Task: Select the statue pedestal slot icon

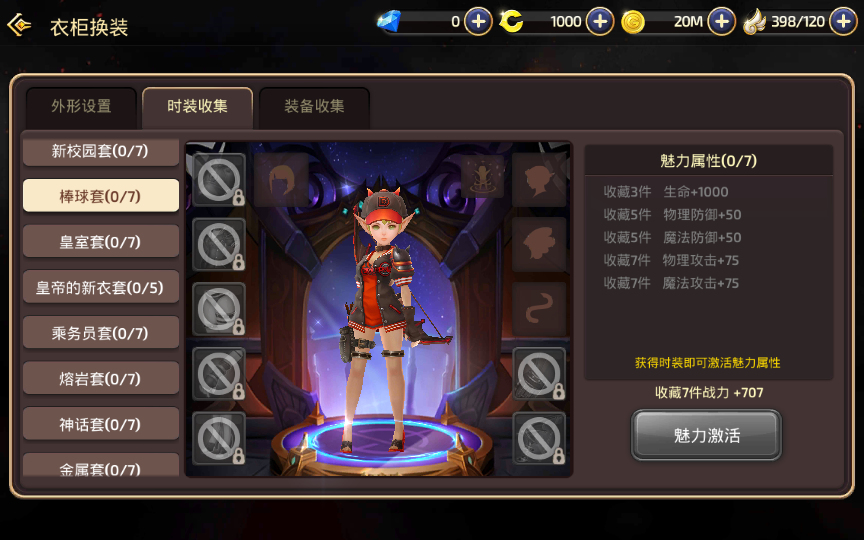Action: [483, 176]
